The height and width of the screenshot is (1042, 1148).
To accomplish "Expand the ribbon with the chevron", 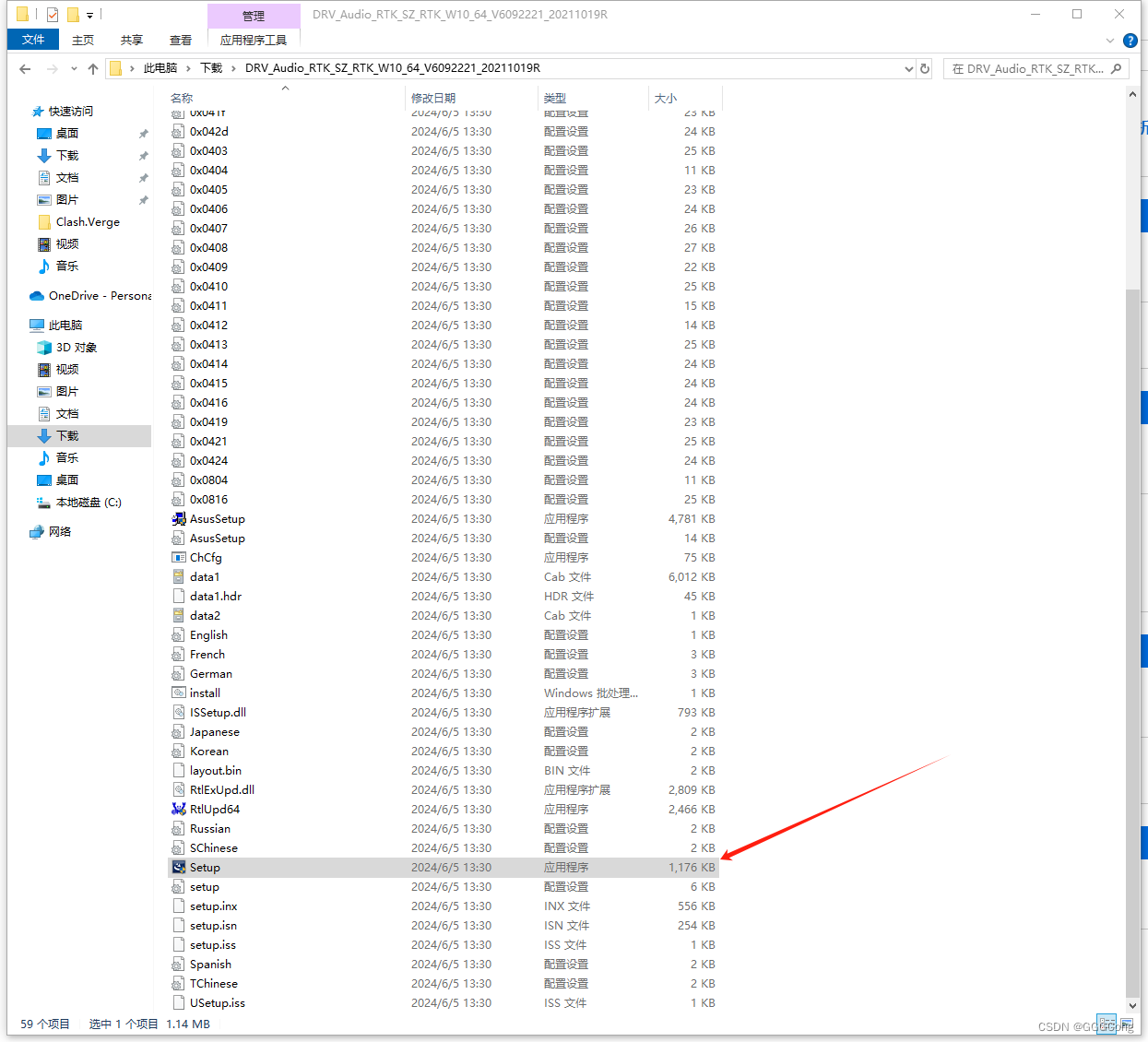I will pos(1110,41).
